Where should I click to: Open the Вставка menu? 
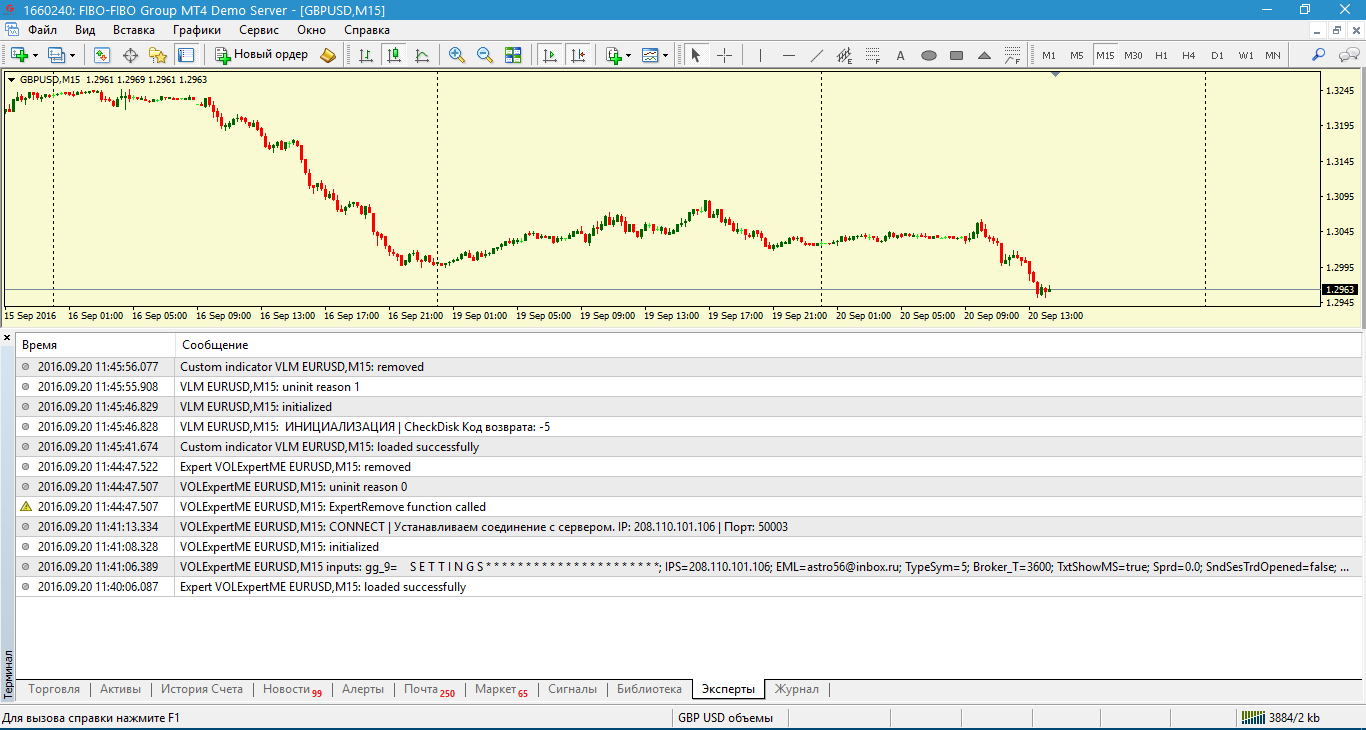pos(134,30)
